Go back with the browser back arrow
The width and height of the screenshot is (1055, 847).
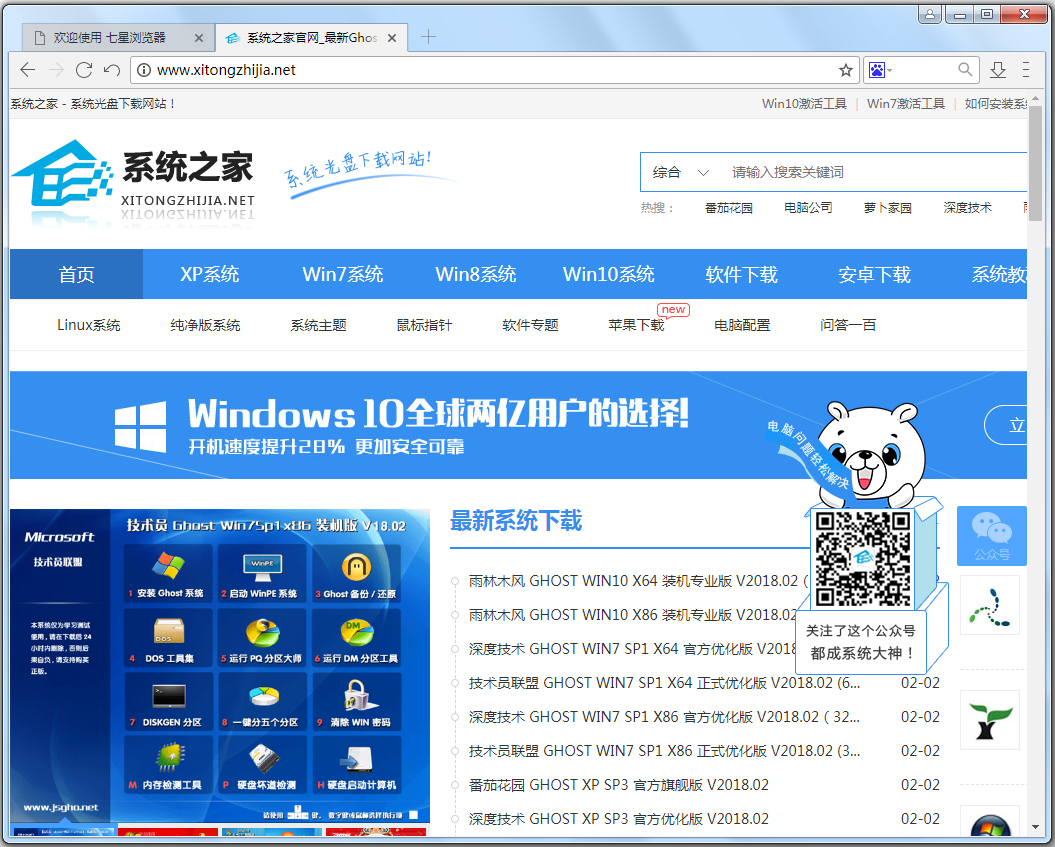(x=28, y=69)
